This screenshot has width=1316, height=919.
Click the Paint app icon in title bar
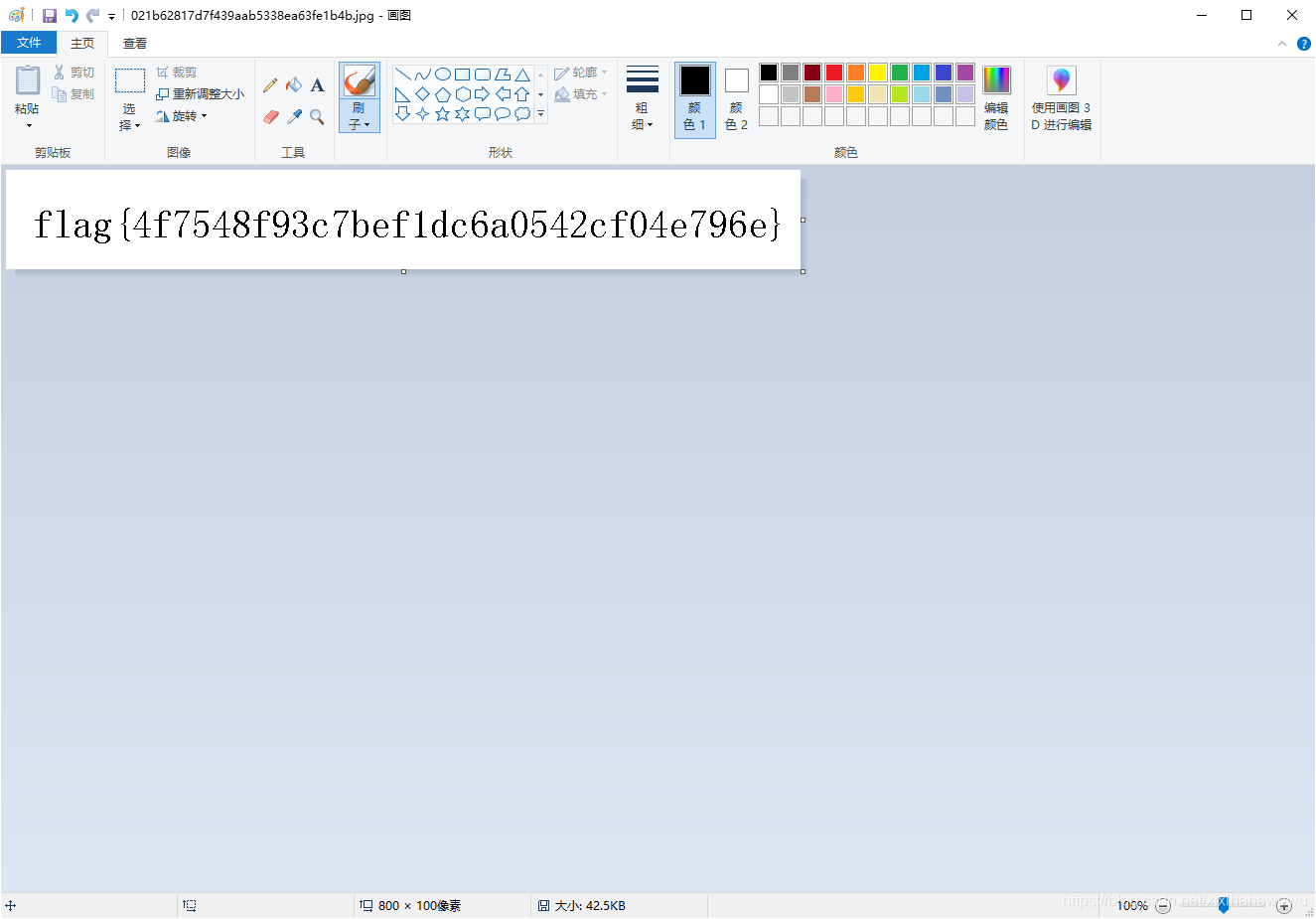click(x=16, y=16)
